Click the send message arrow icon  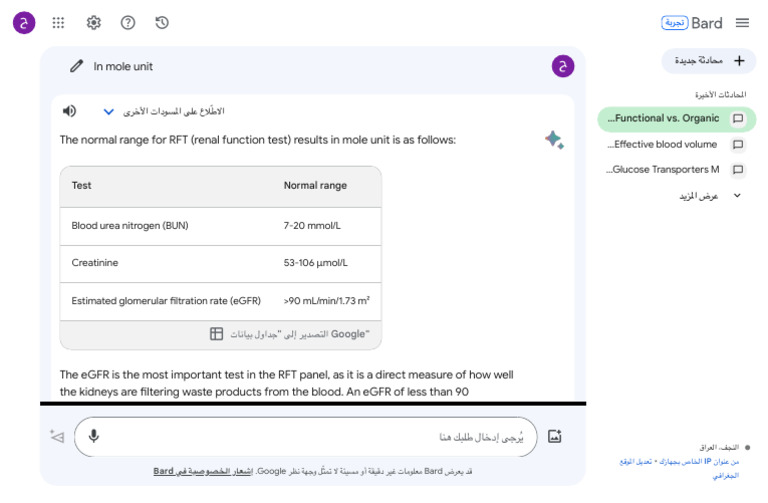(x=57, y=436)
